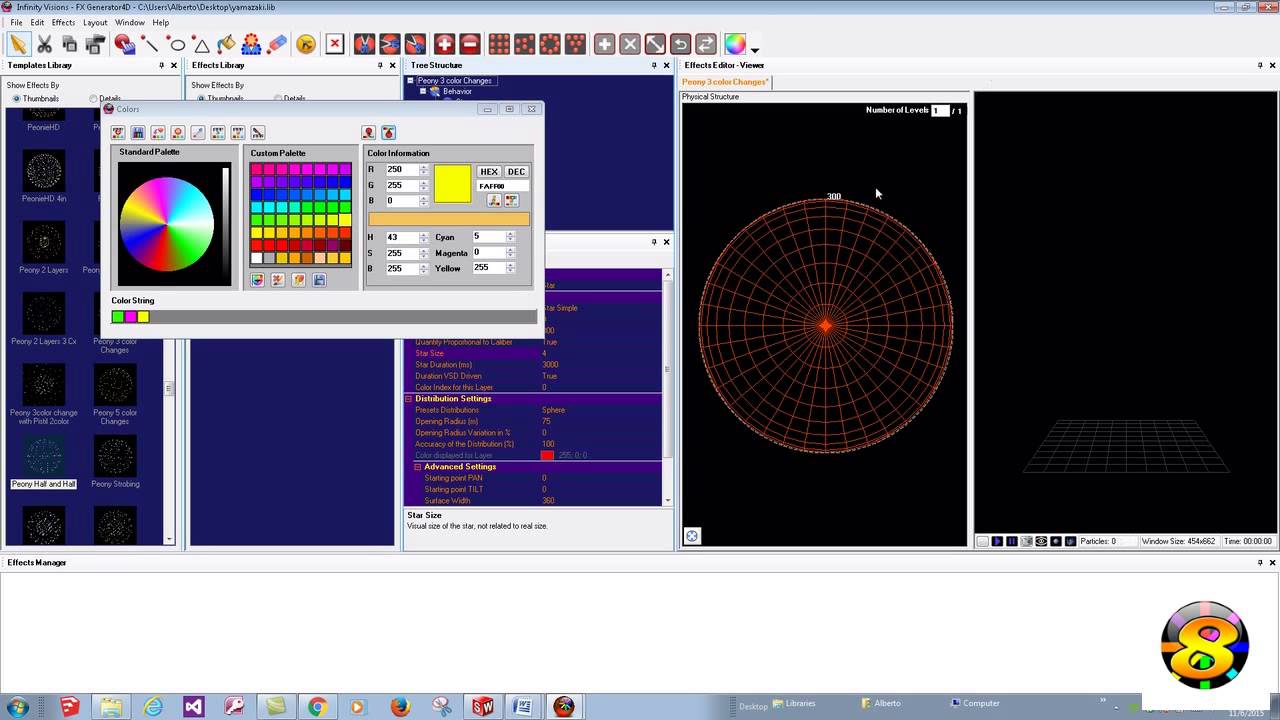Collapse the Distribution Settings section
The height and width of the screenshot is (720, 1280).
click(408, 399)
